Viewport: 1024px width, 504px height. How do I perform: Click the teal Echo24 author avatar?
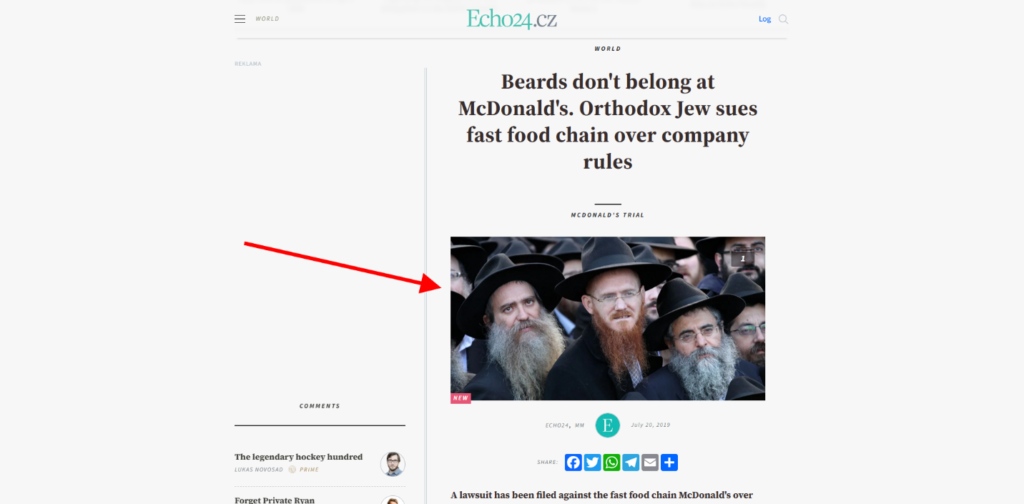click(x=607, y=426)
